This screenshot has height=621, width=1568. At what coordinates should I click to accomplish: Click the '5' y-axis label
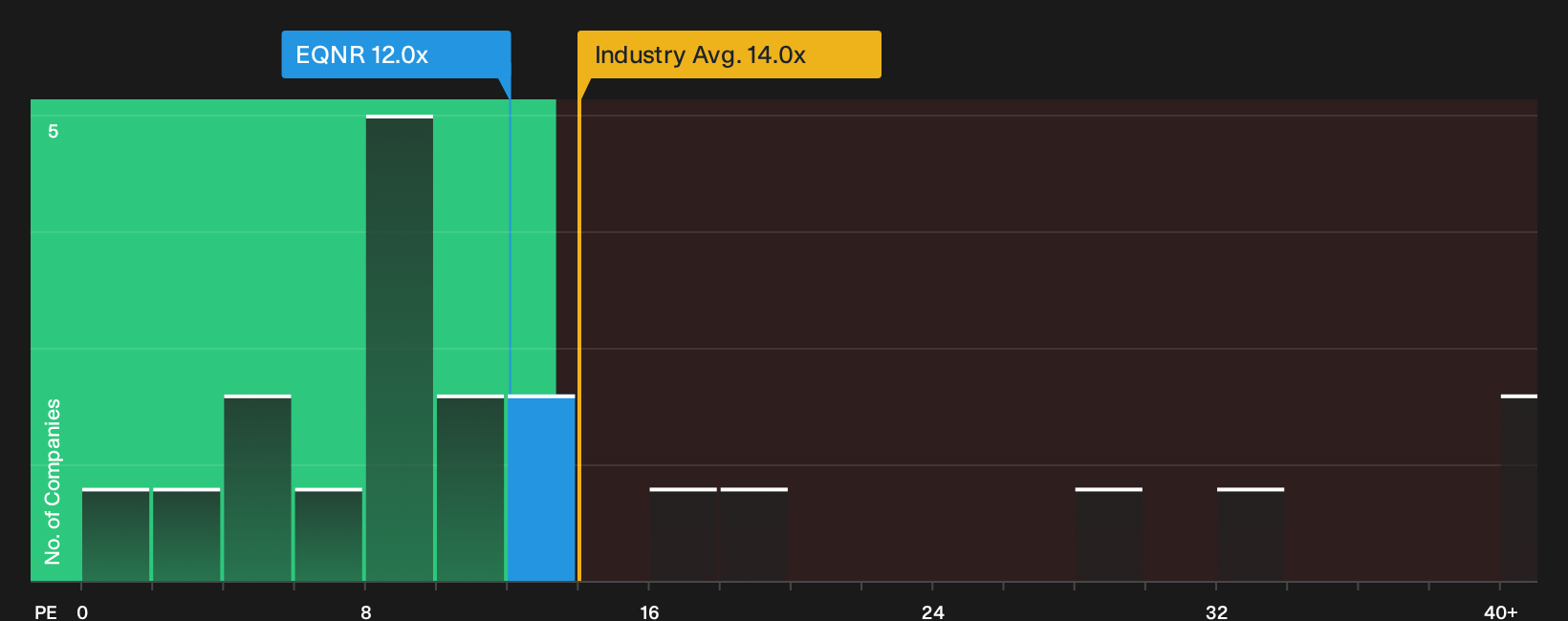point(54,131)
